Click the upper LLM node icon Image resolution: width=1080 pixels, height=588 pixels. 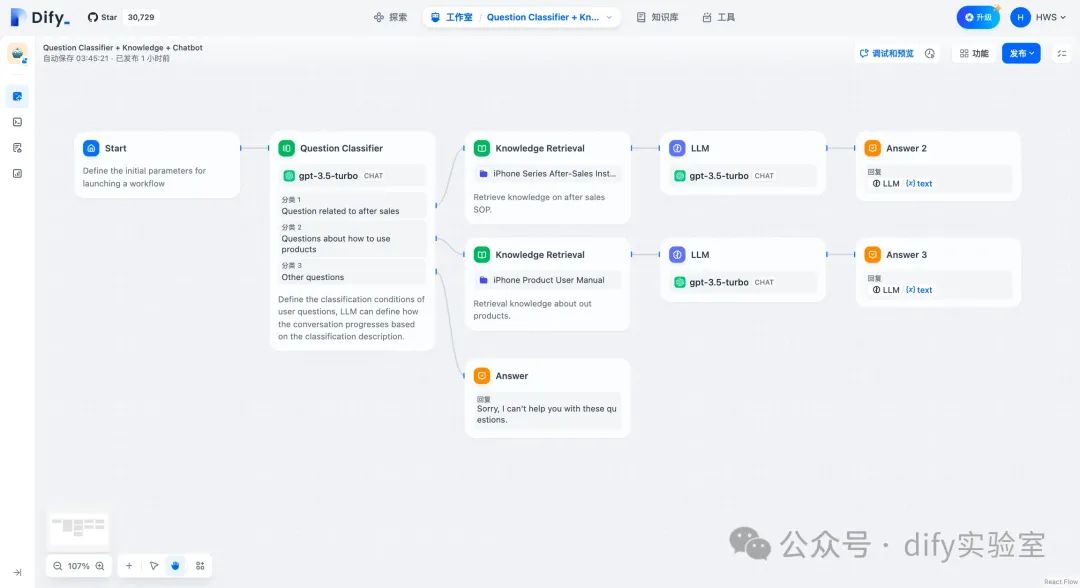pos(677,148)
